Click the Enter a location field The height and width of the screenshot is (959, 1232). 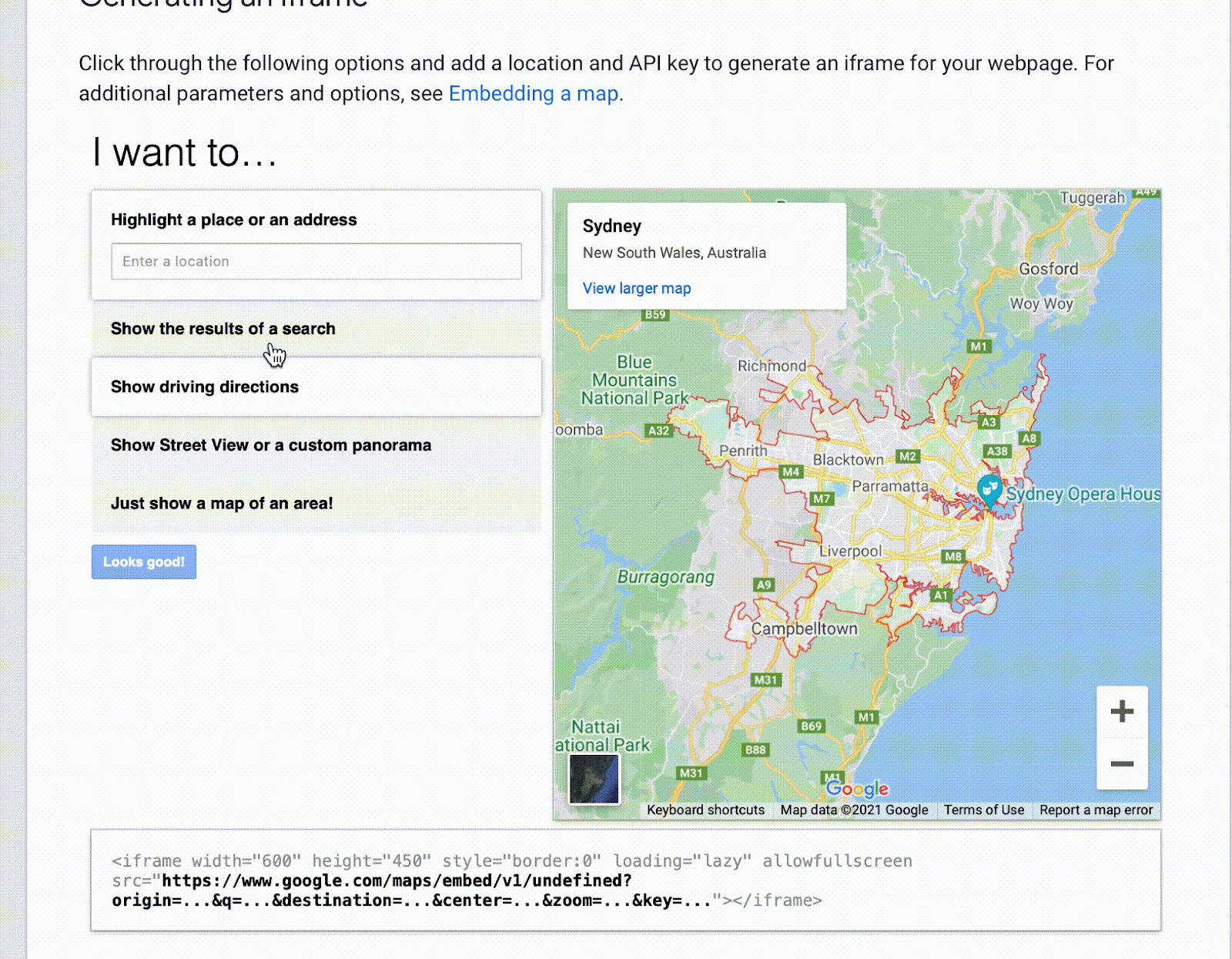click(x=316, y=262)
